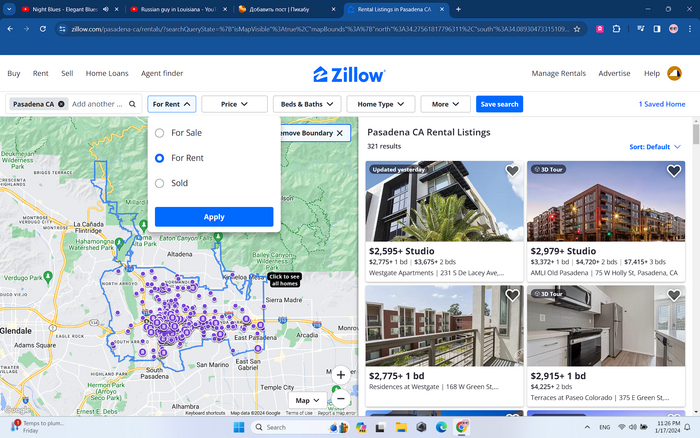The height and width of the screenshot is (438, 700).
Task: Open the Chrome three-dot menu
Action: pos(690,29)
